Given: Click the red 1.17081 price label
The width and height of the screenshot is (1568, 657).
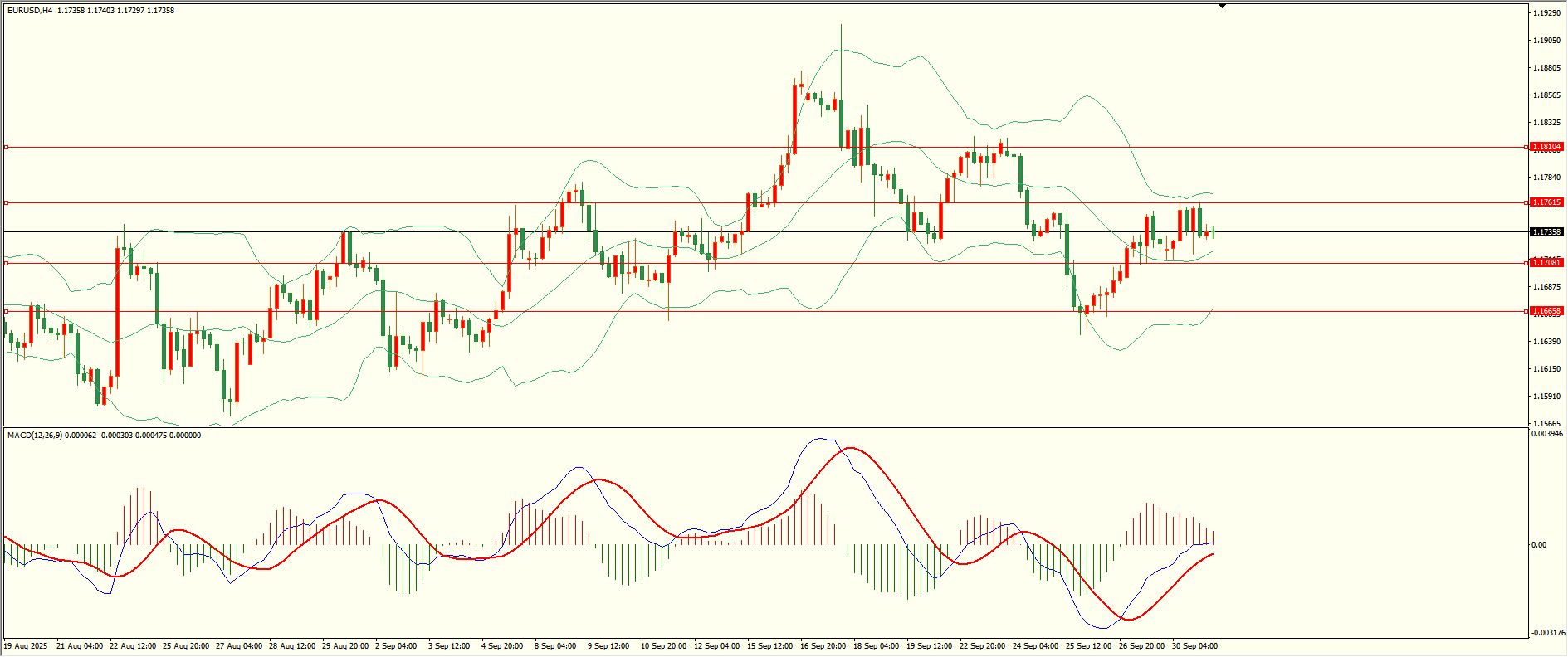Looking at the screenshot, I should [1546, 263].
